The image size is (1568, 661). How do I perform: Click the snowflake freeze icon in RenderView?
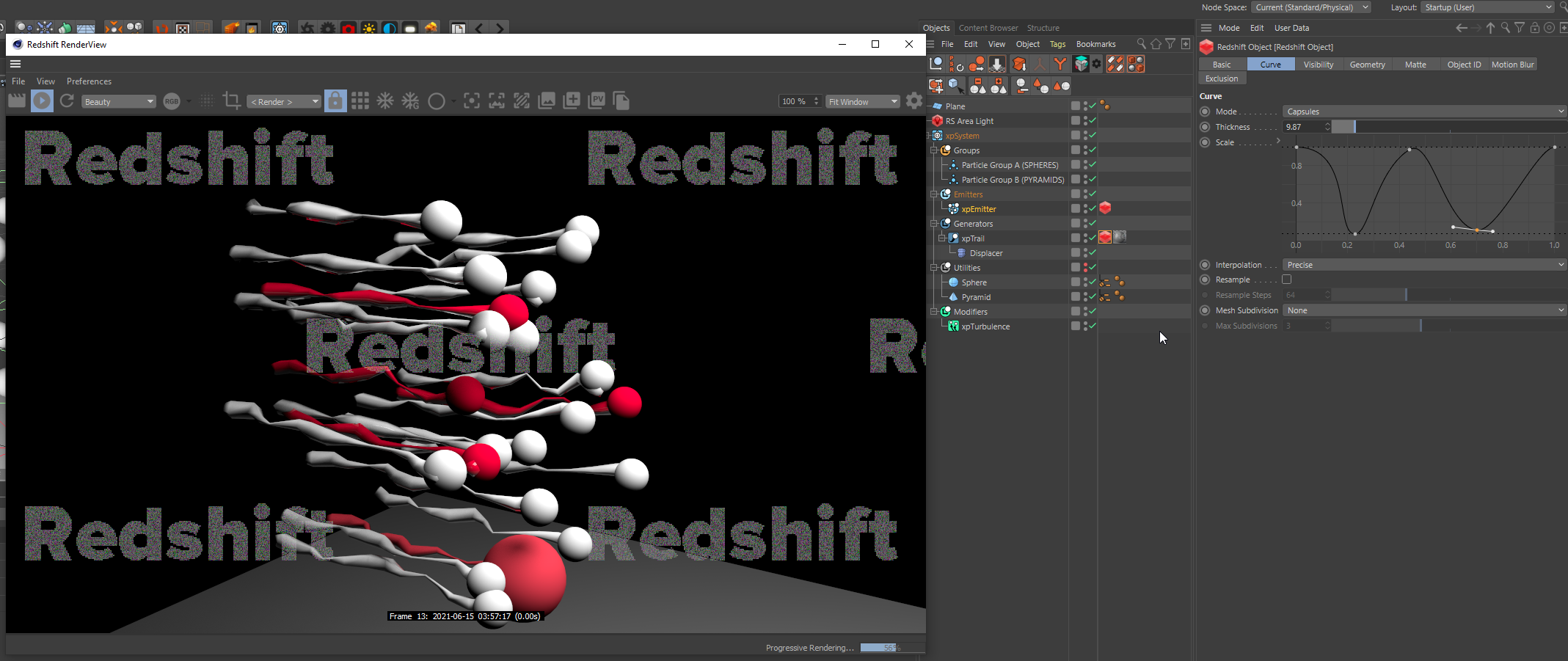pyautogui.click(x=385, y=101)
